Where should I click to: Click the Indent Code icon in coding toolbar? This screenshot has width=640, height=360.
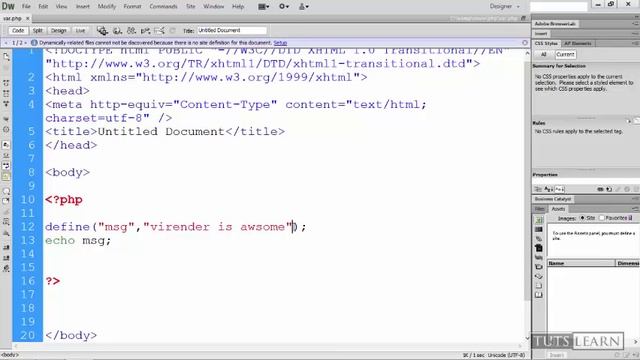6,247
